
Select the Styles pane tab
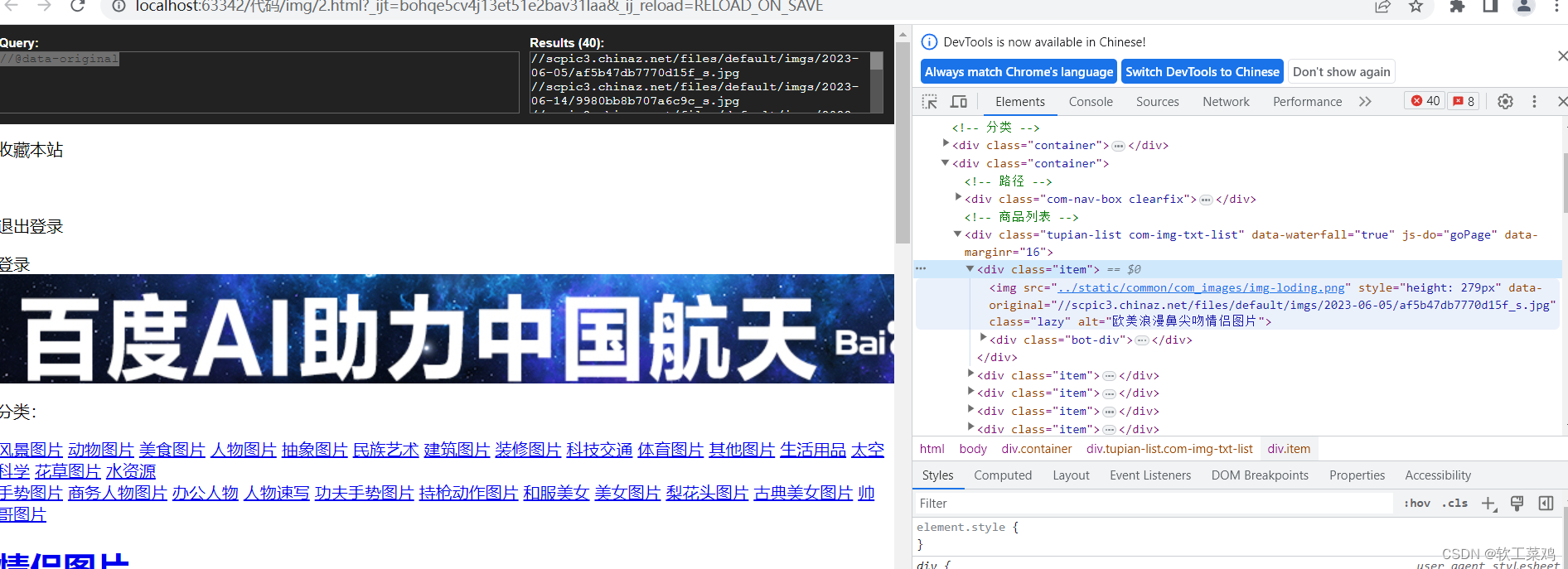(x=937, y=475)
